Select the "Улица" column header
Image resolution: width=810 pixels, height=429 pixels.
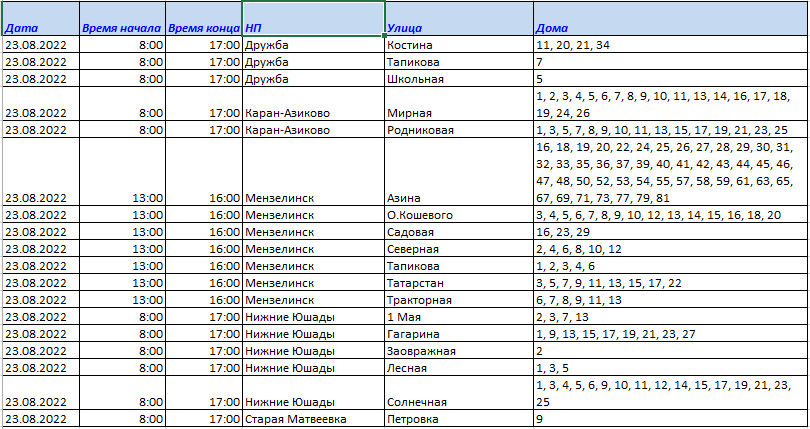(458, 28)
